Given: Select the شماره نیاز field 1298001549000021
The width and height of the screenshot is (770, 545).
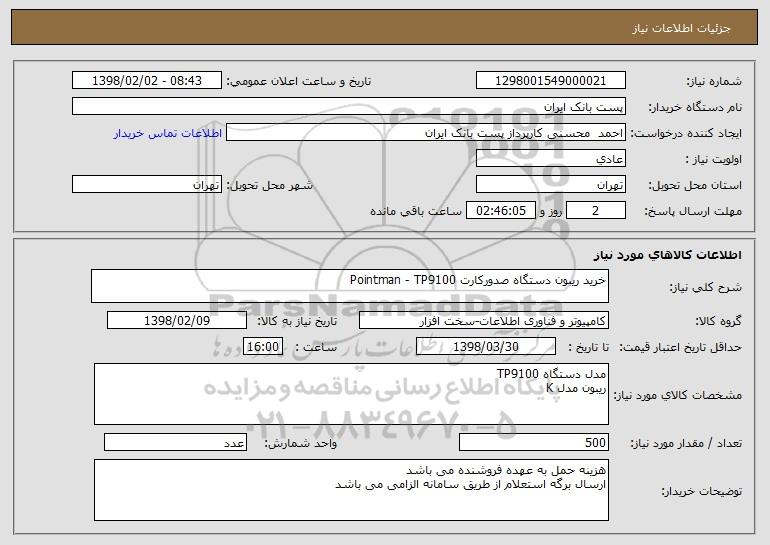Looking at the screenshot, I should (x=550, y=81).
